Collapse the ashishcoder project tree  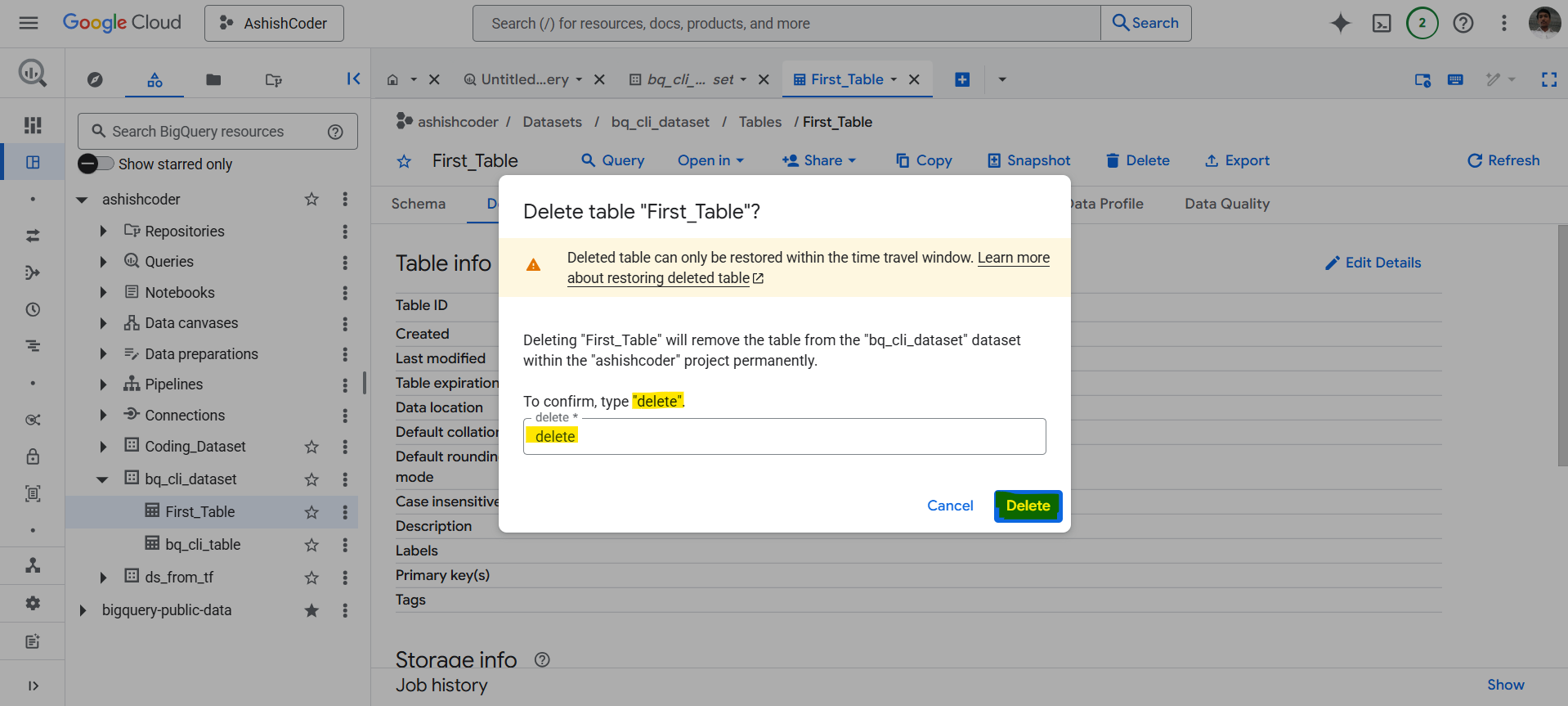[82, 200]
